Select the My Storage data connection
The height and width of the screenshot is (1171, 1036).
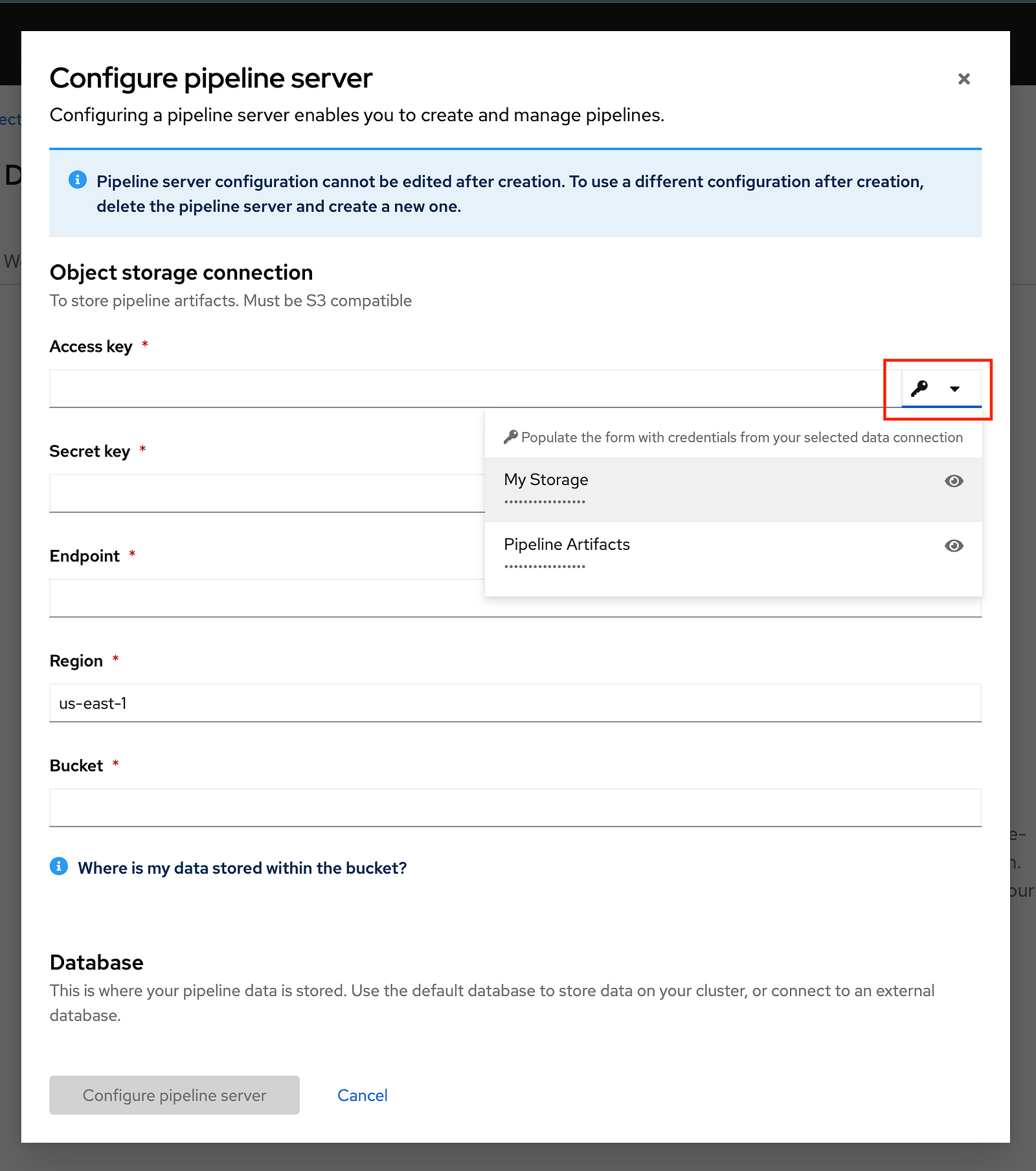point(734,490)
